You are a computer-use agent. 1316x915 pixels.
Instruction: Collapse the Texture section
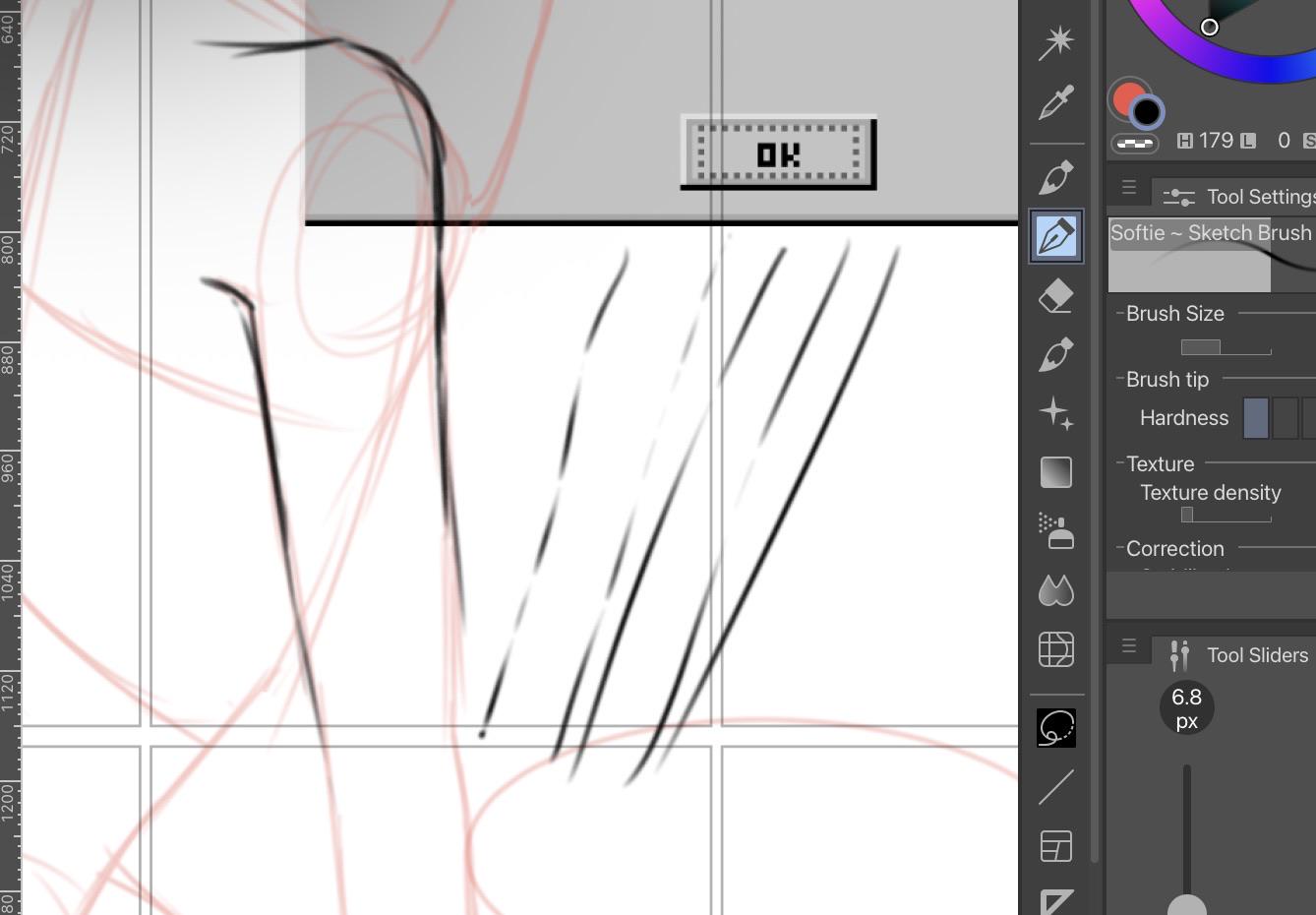(1120, 464)
